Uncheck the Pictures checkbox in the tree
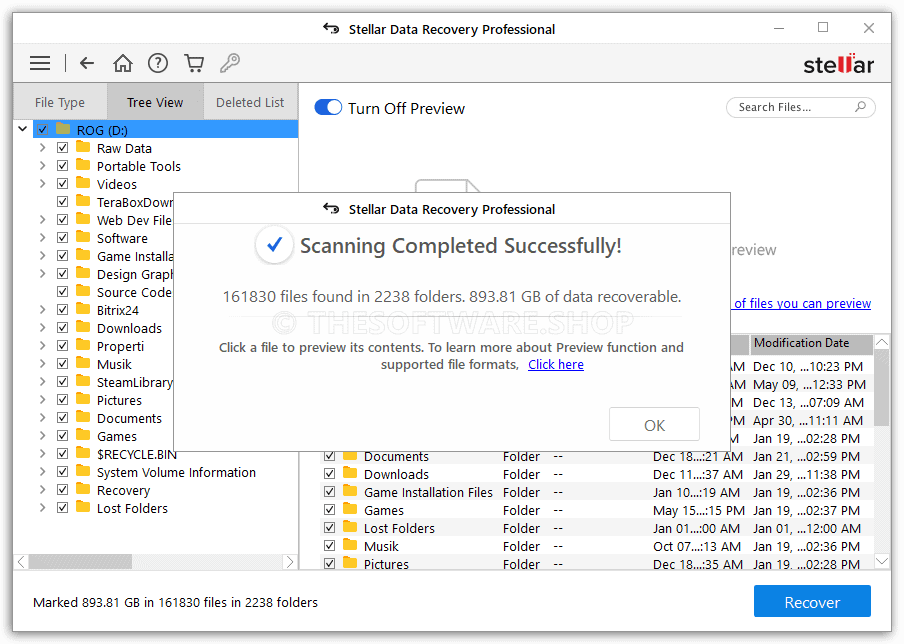Screen dimensions: 904x644 [x=63, y=400]
